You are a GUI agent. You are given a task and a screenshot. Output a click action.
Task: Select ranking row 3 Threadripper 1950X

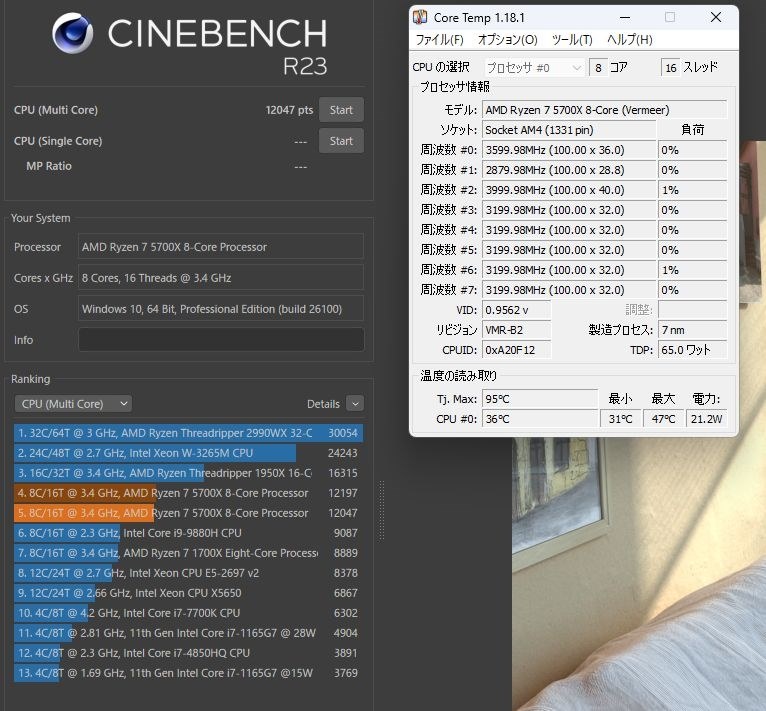tap(188, 473)
